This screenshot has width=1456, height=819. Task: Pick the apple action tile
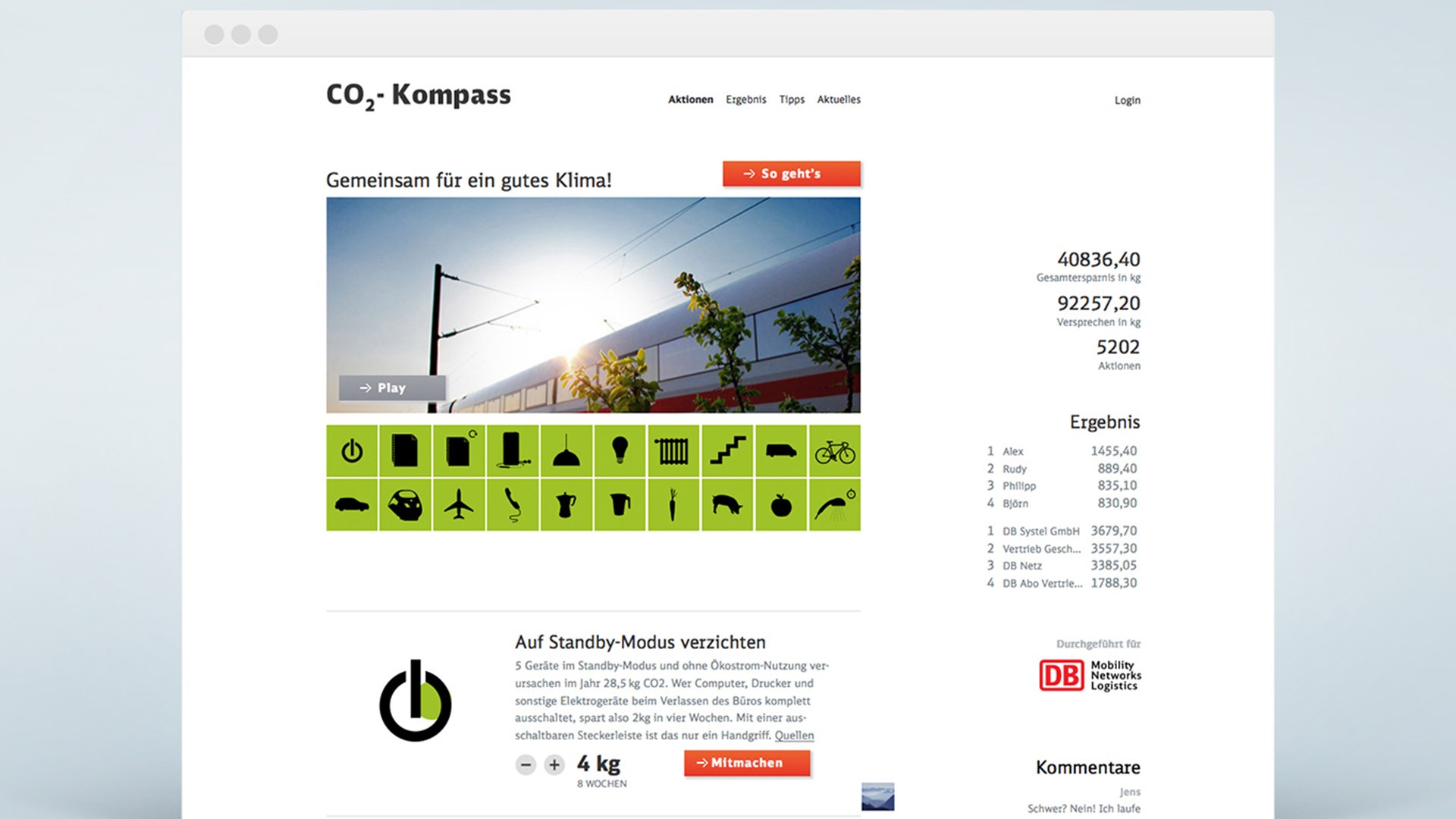[781, 504]
